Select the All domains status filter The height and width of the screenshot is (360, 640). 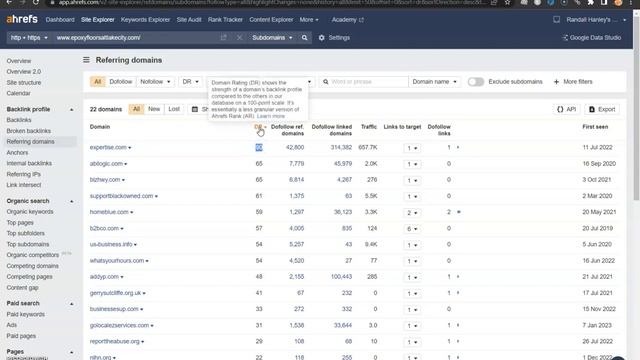(x=136, y=109)
